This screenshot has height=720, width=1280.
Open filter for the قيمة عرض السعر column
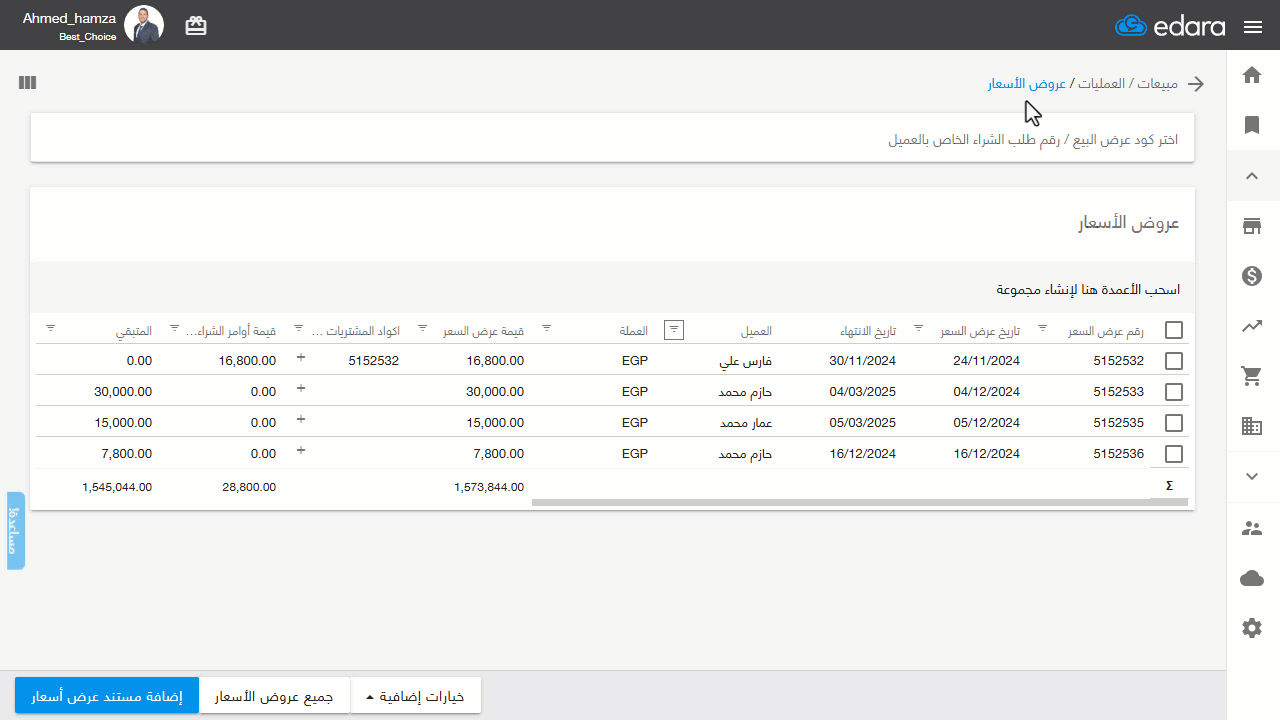tap(423, 328)
